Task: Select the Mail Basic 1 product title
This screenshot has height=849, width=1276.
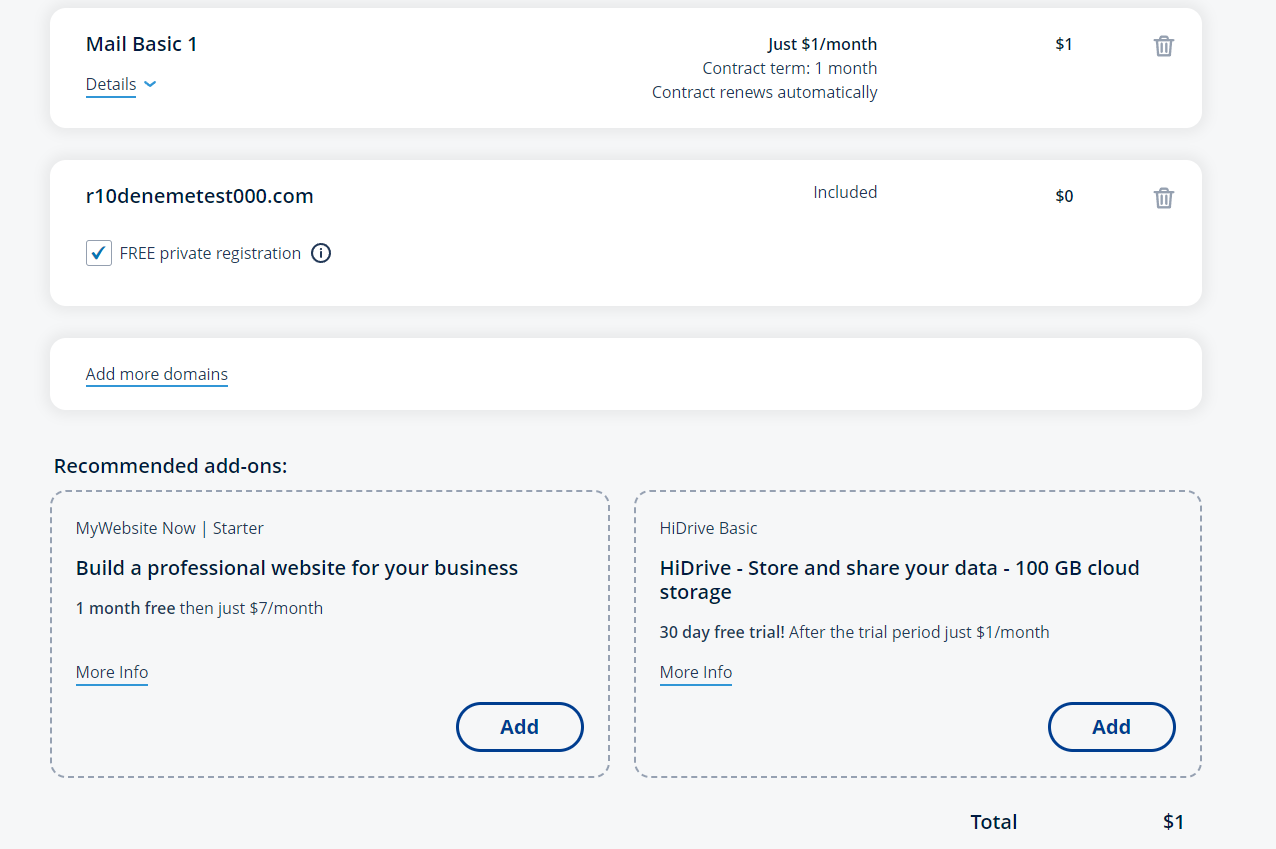Action: pyautogui.click(x=142, y=44)
